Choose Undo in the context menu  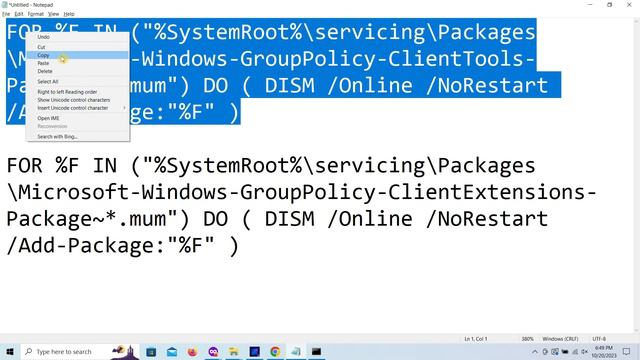[78, 37]
